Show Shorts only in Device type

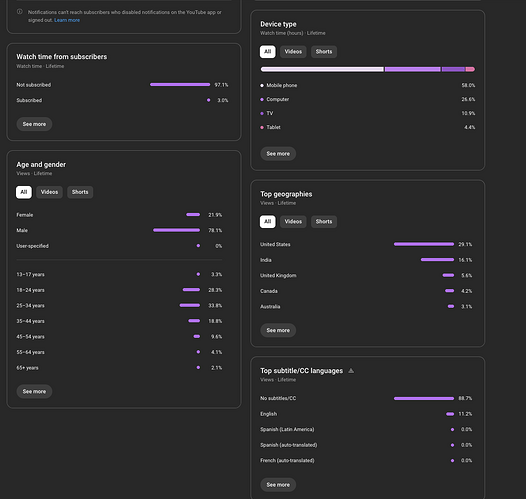324,52
